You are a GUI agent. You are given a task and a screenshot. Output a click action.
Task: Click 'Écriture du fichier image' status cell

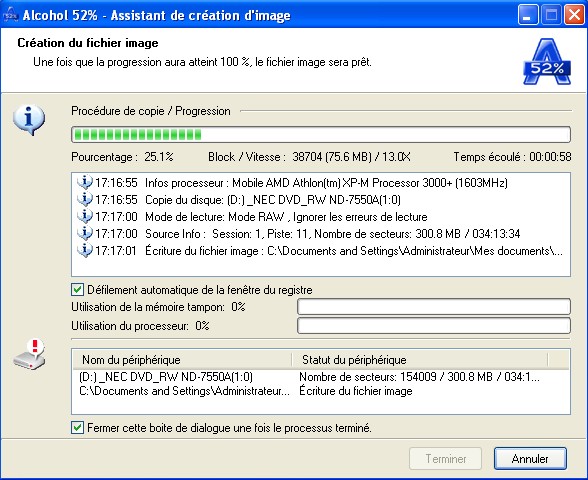pos(356,391)
